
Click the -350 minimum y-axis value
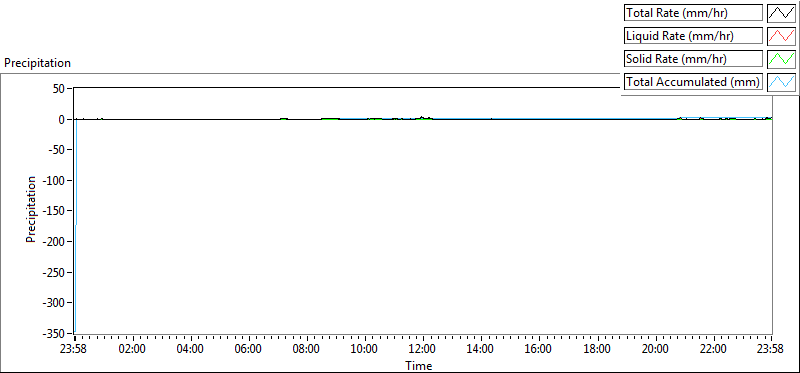[x=54, y=334]
